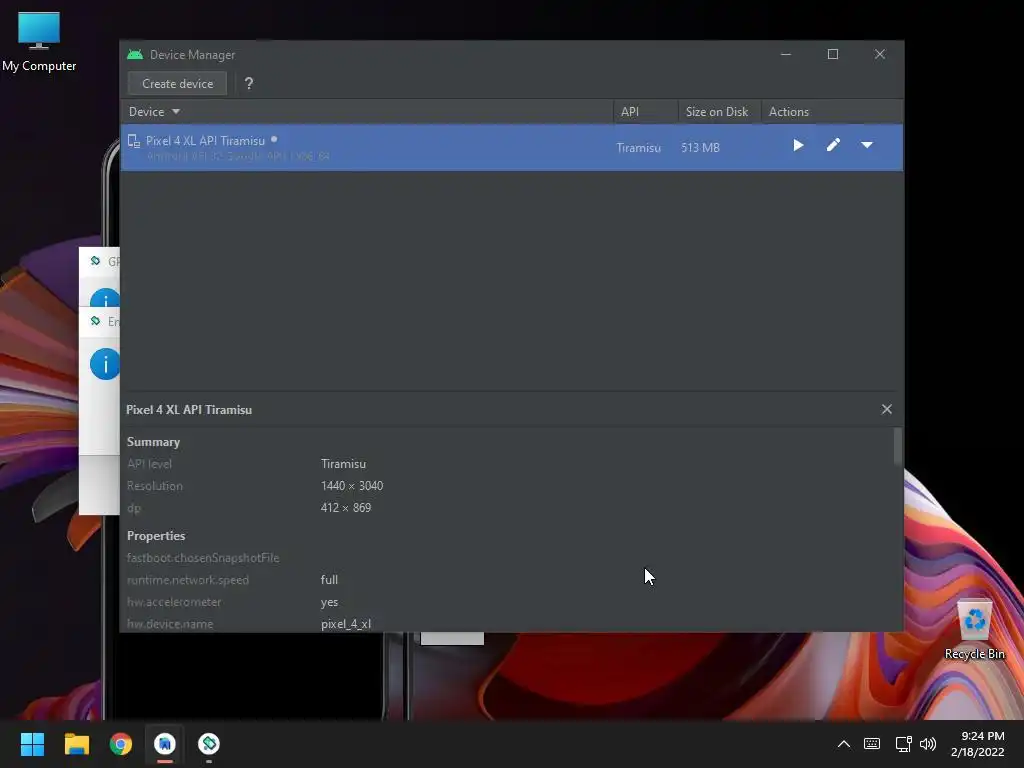Viewport: 1024px width, 768px height.
Task: Click the Summary section heading
Action: point(153,442)
